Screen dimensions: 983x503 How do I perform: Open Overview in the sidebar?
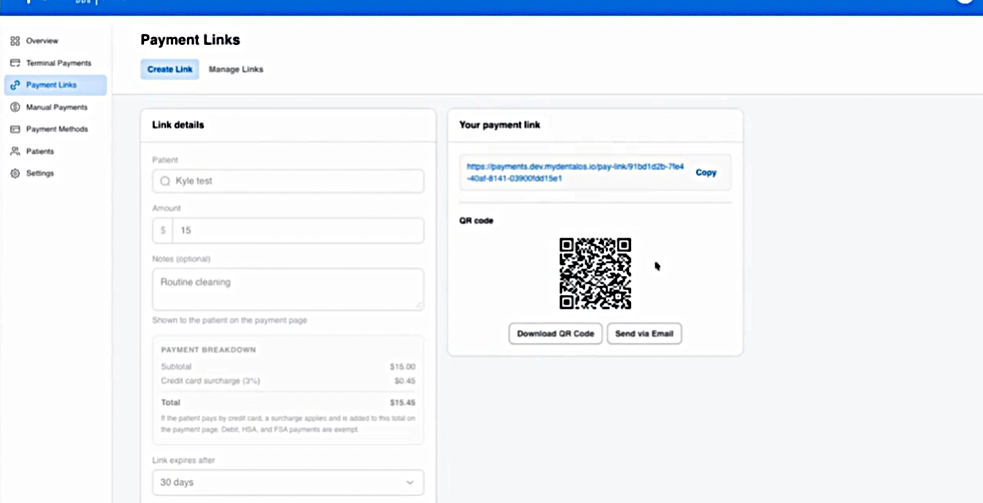tap(55, 41)
